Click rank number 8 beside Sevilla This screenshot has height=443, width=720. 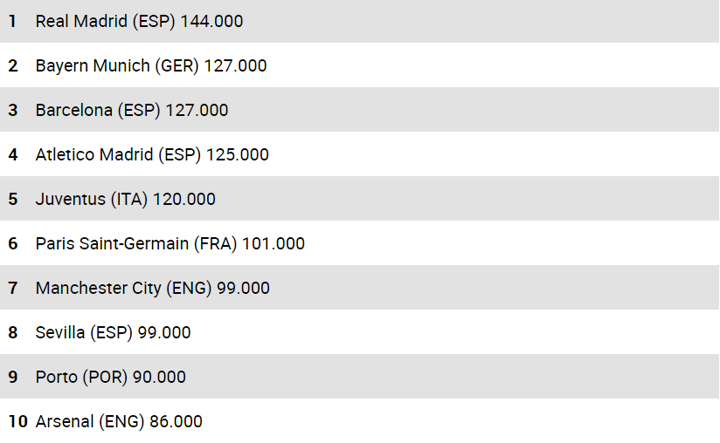tap(13, 332)
